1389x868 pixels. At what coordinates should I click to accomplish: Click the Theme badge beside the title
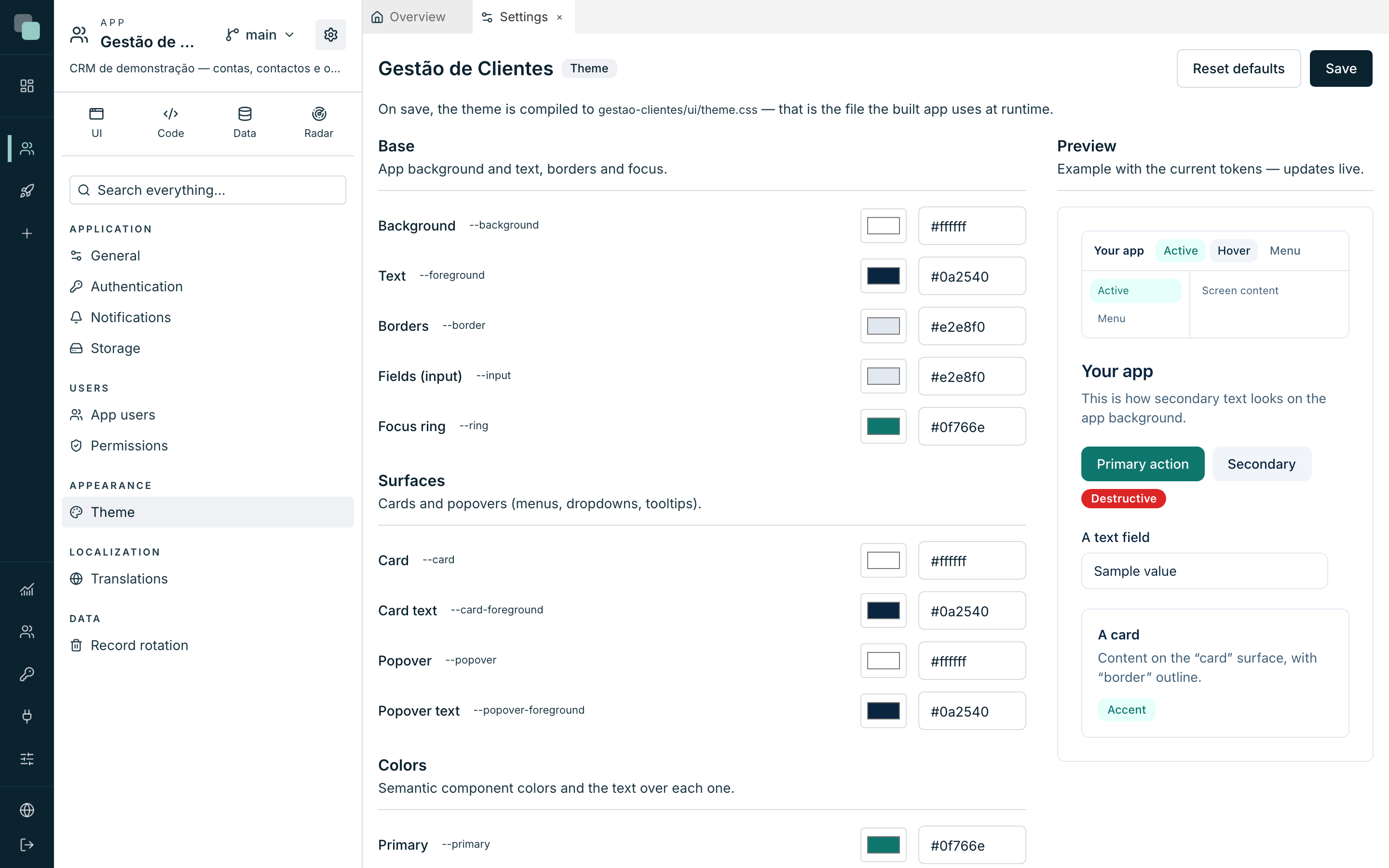(589, 68)
